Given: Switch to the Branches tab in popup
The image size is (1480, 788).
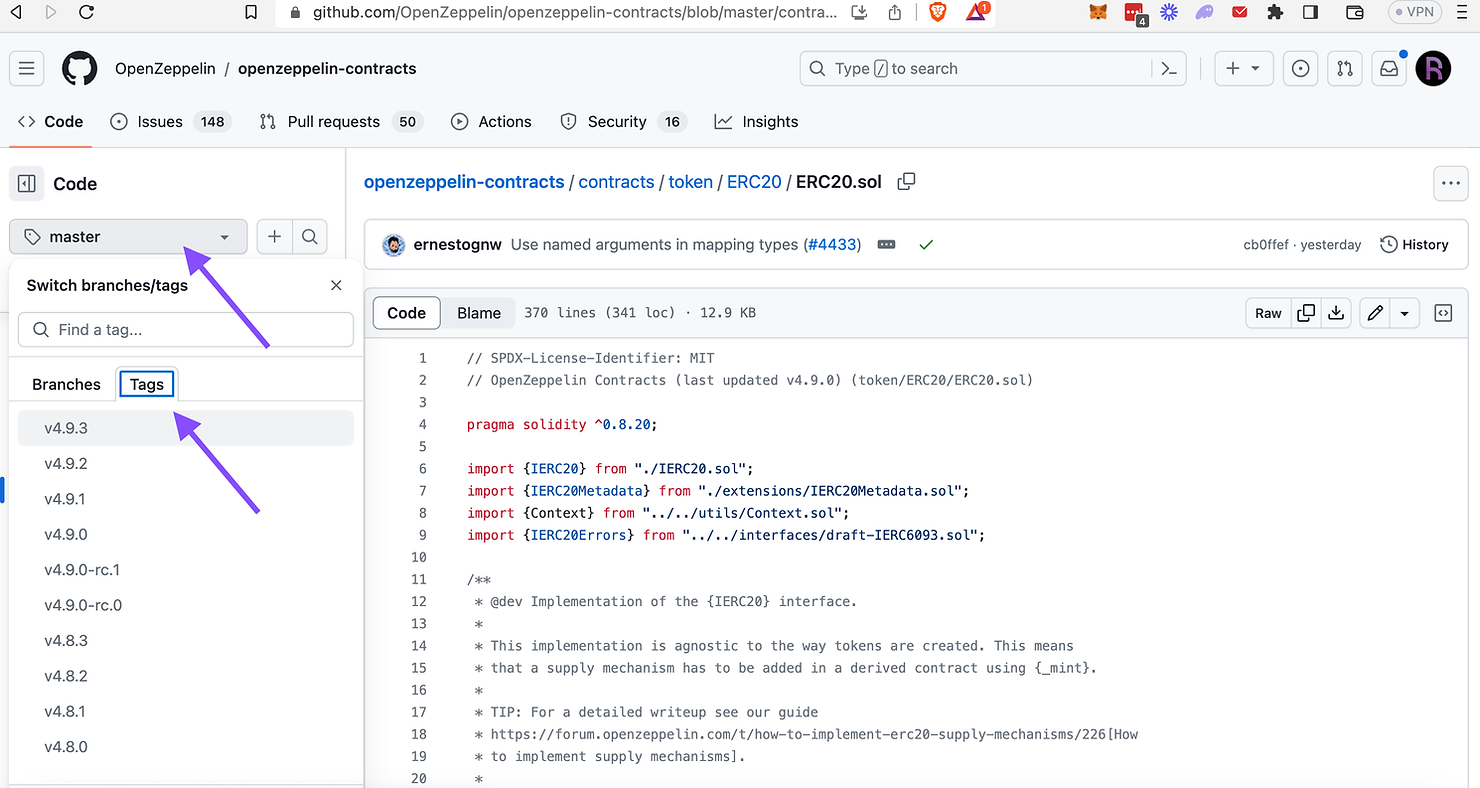Looking at the screenshot, I should click(x=66, y=384).
